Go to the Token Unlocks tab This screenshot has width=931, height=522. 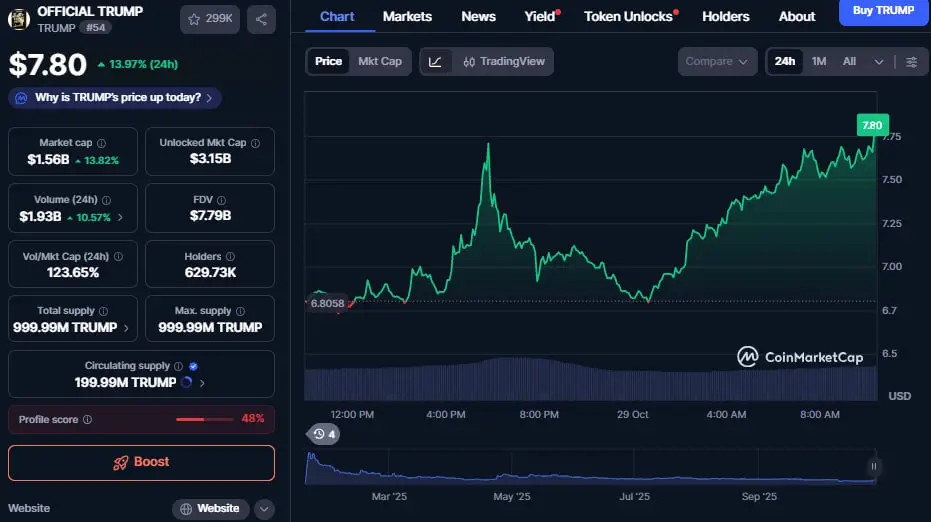tap(628, 16)
